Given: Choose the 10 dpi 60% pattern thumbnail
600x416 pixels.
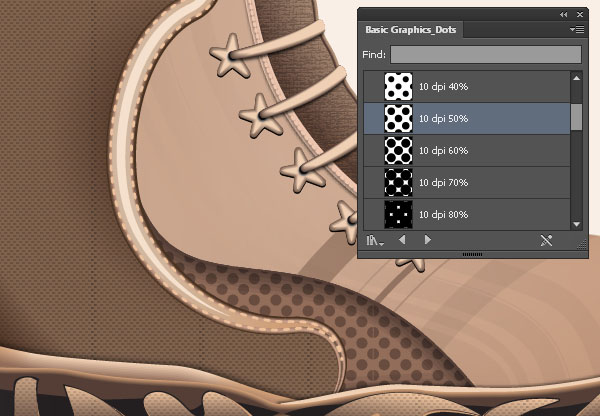Looking at the screenshot, I should click(x=398, y=150).
